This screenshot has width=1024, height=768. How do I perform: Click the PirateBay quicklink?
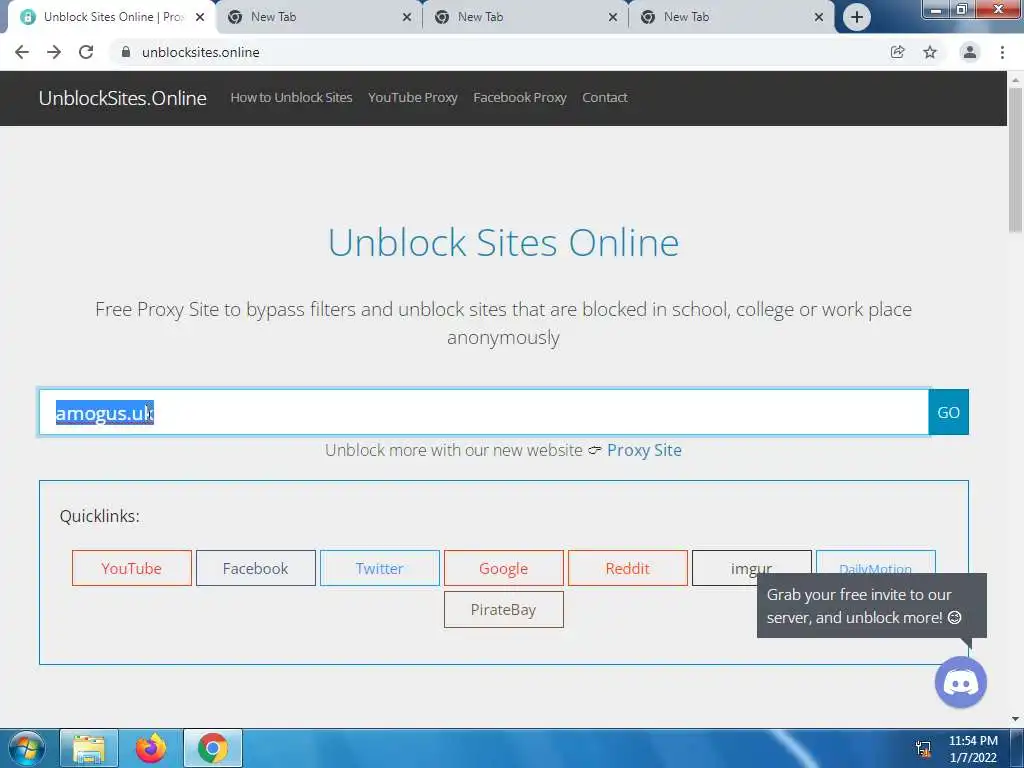(504, 609)
